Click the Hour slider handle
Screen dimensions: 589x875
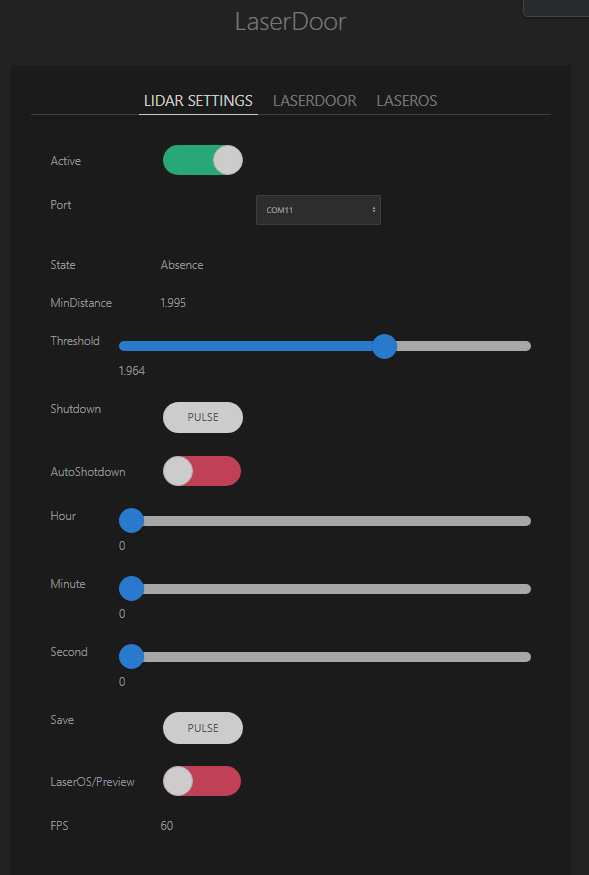point(132,521)
